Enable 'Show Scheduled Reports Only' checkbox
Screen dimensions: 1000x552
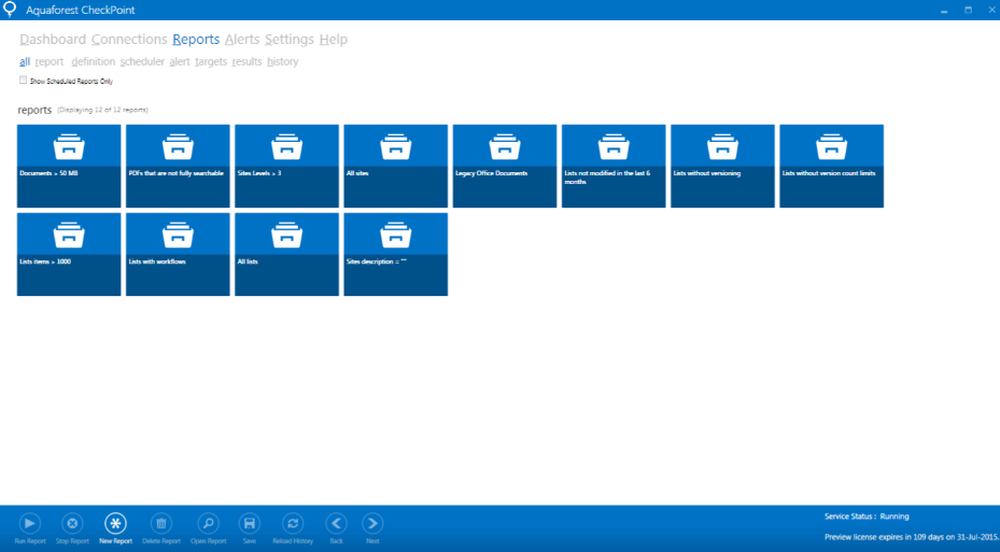click(23, 80)
